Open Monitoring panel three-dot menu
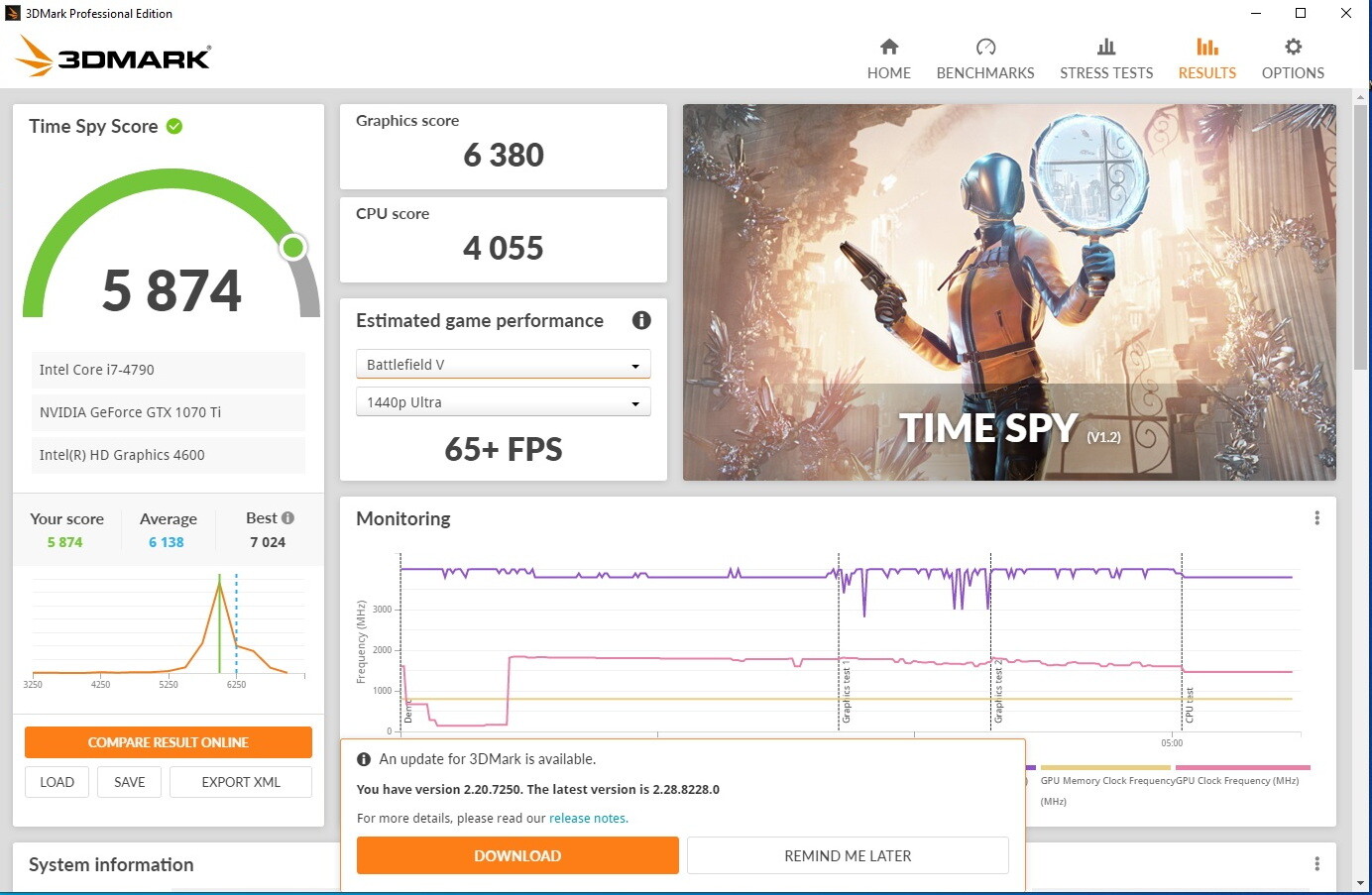Viewport: 1372px width, 895px height. coord(1315,518)
